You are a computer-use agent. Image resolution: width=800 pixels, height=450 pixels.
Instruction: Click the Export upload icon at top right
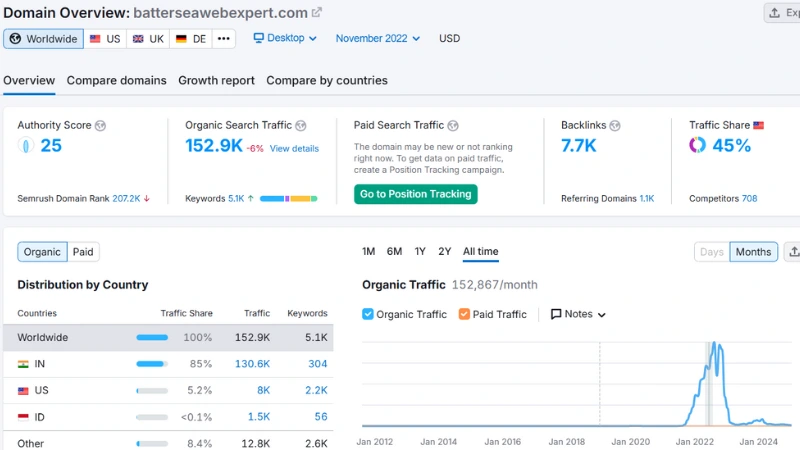pos(774,13)
